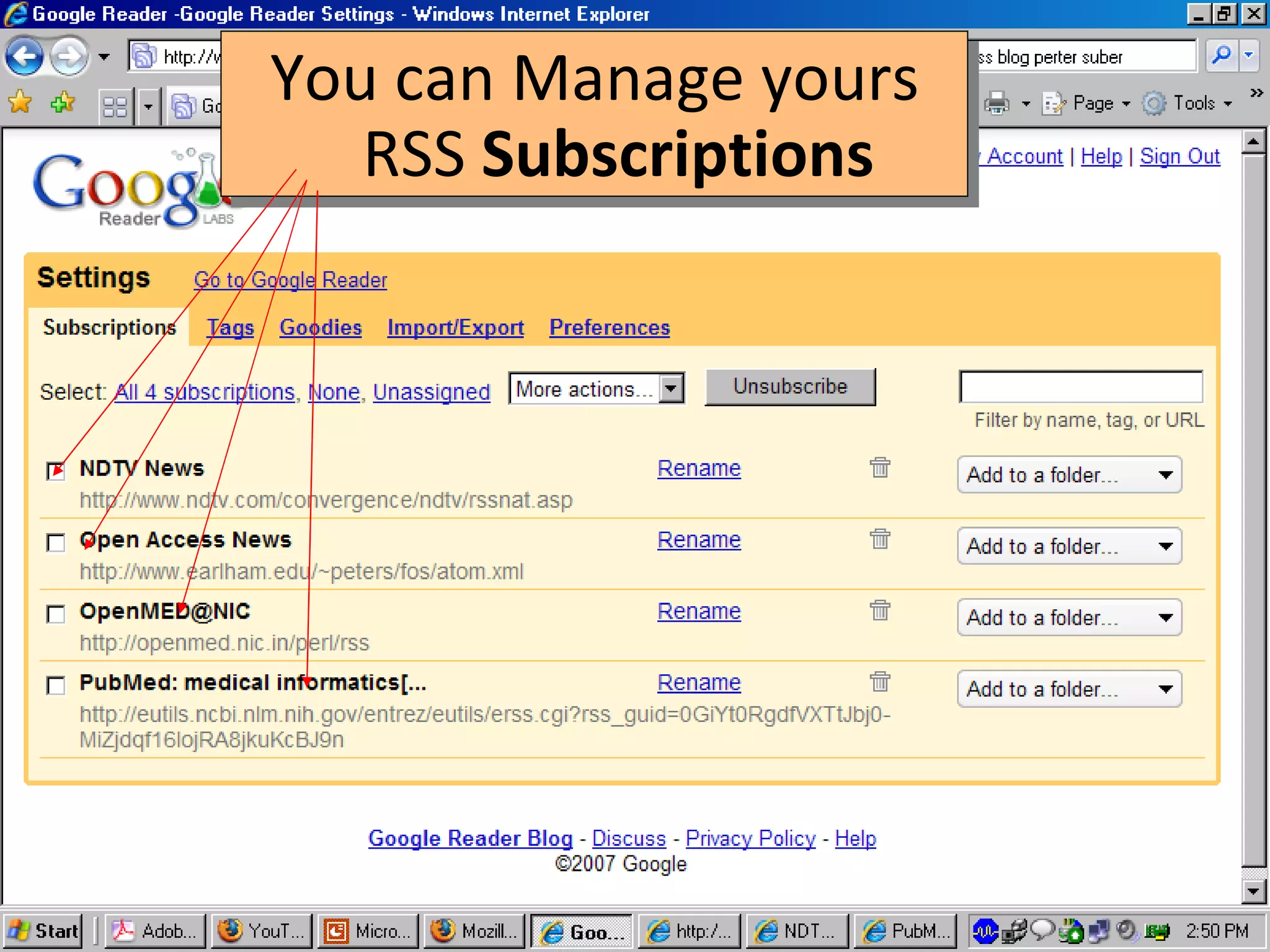Image resolution: width=1270 pixels, height=952 pixels.
Task: Open the recent pages dropdown arrow
Action: coord(104,57)
